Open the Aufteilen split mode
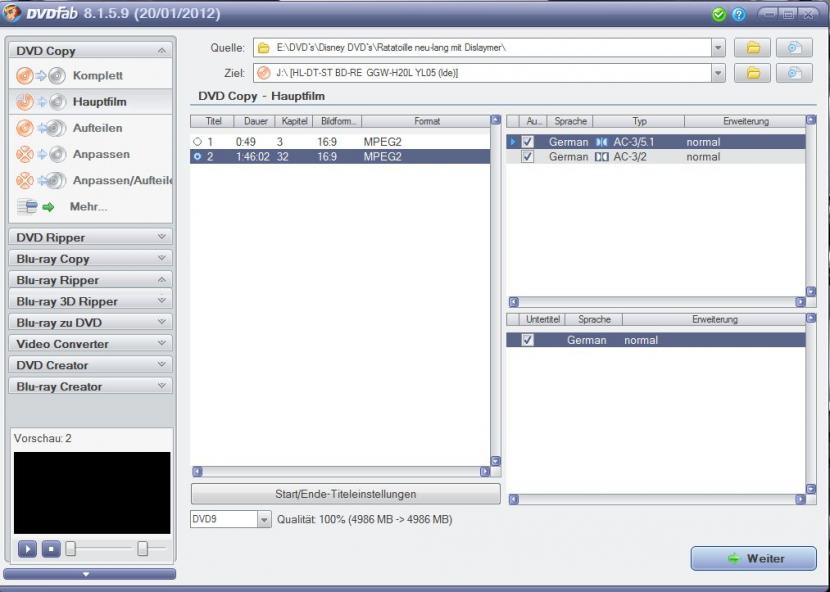The image size is (830, 592). (x=91, y=128)
